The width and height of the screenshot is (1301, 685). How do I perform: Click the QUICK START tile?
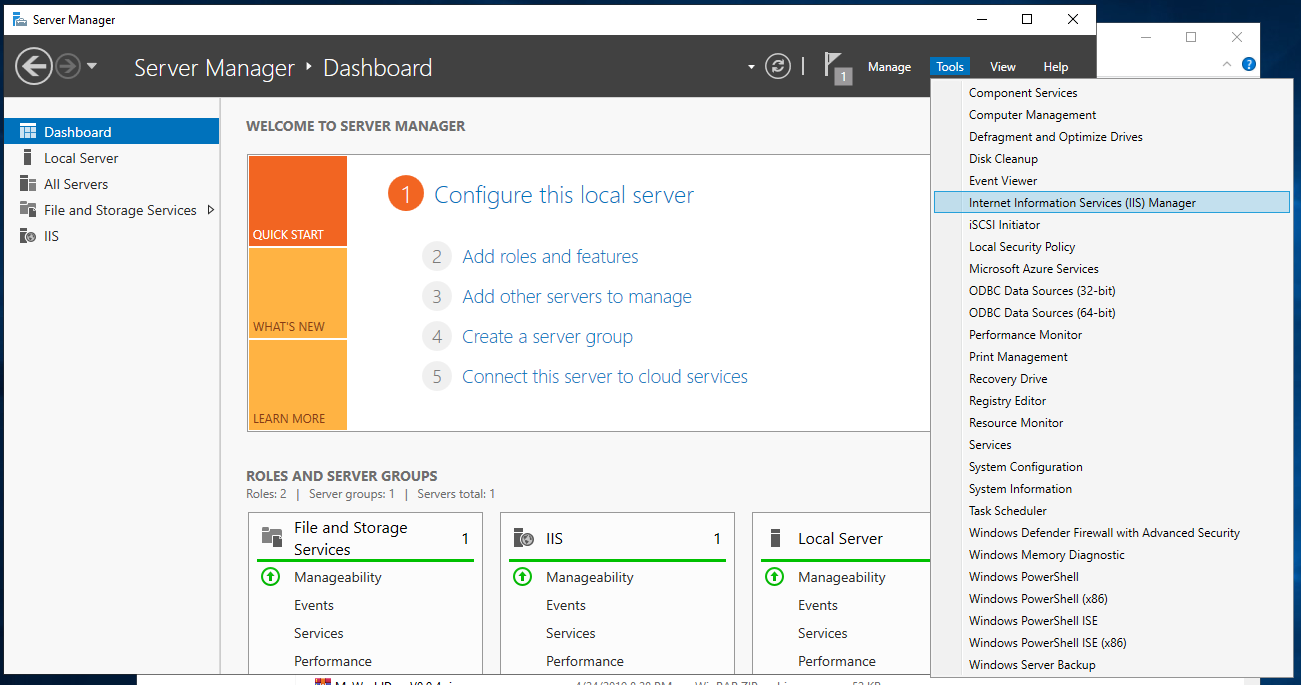point(298,201)
